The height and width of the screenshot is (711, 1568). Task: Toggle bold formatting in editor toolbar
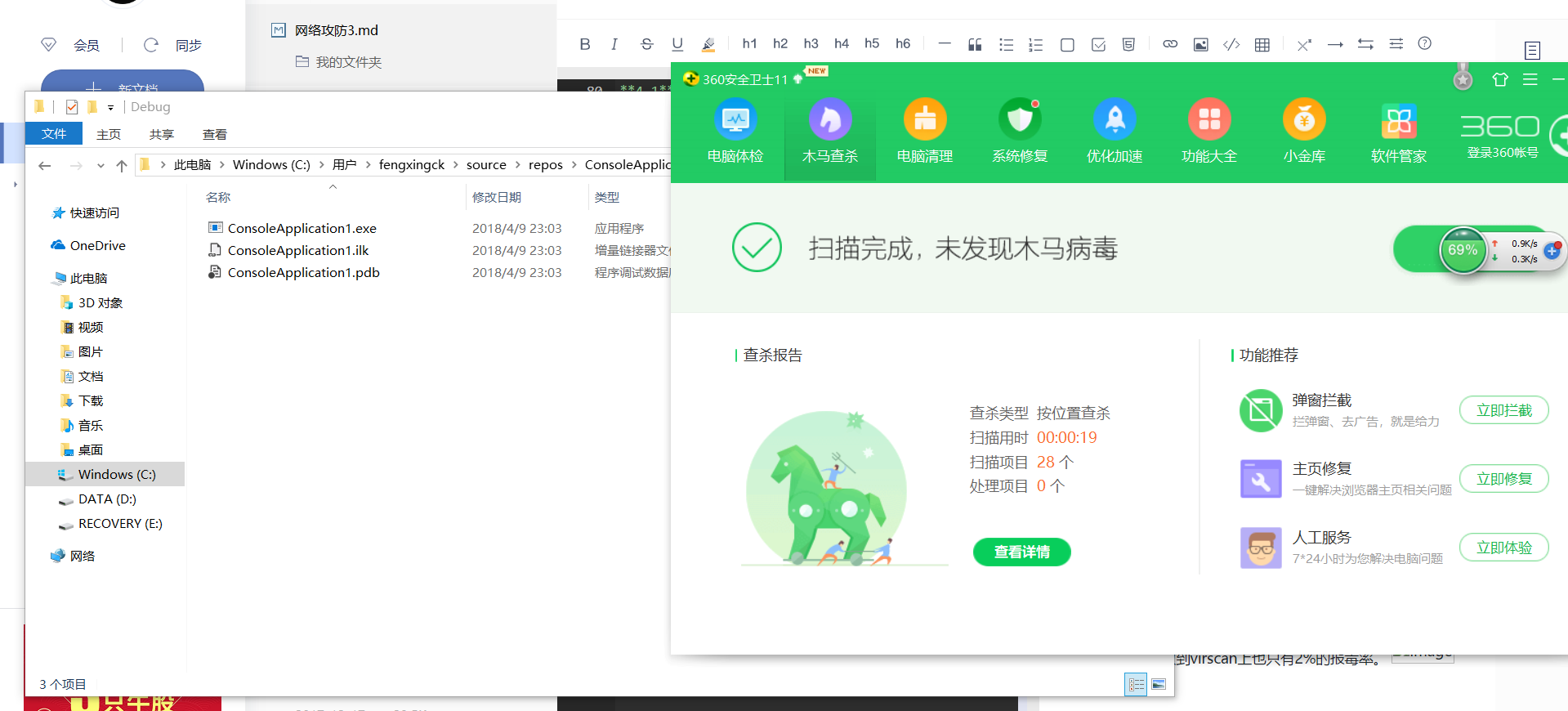pyautogui.click(x=585, y=44)
